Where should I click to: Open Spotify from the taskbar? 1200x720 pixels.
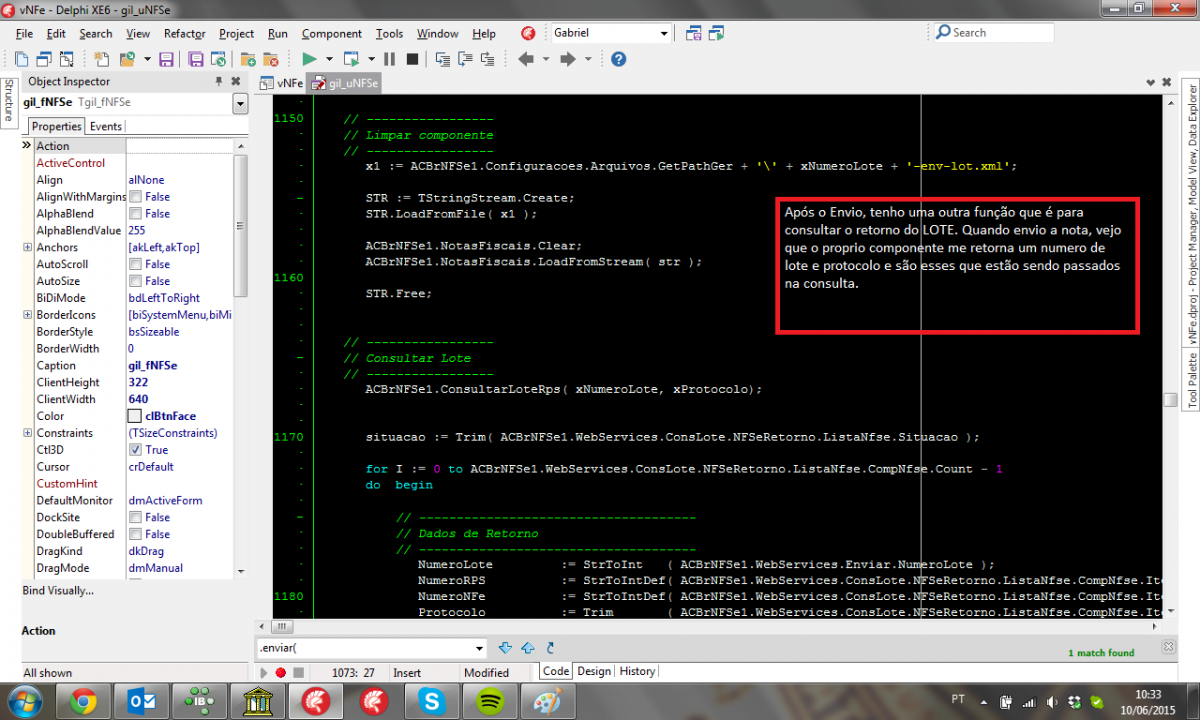click(491, 700)
